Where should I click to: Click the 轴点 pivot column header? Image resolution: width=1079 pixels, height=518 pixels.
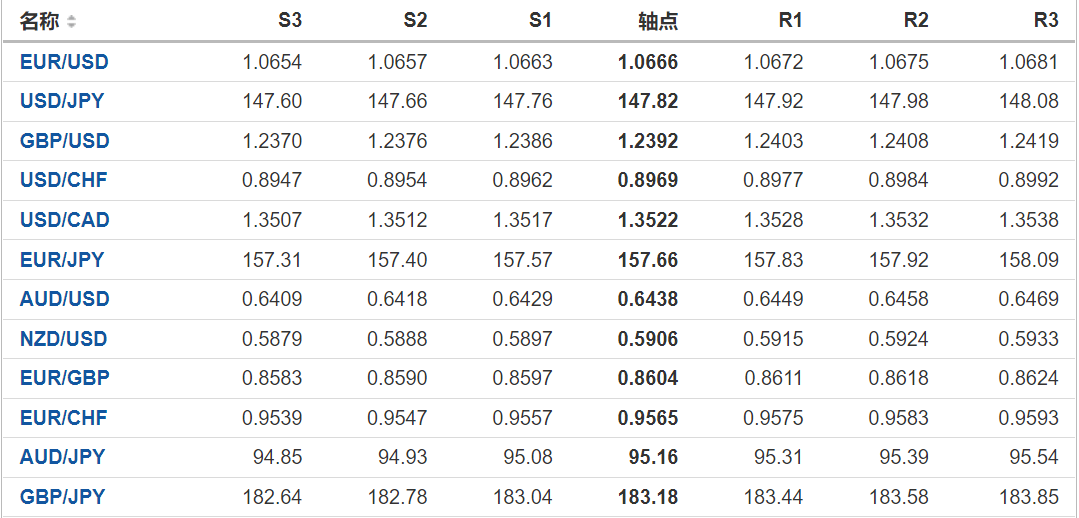658,21
